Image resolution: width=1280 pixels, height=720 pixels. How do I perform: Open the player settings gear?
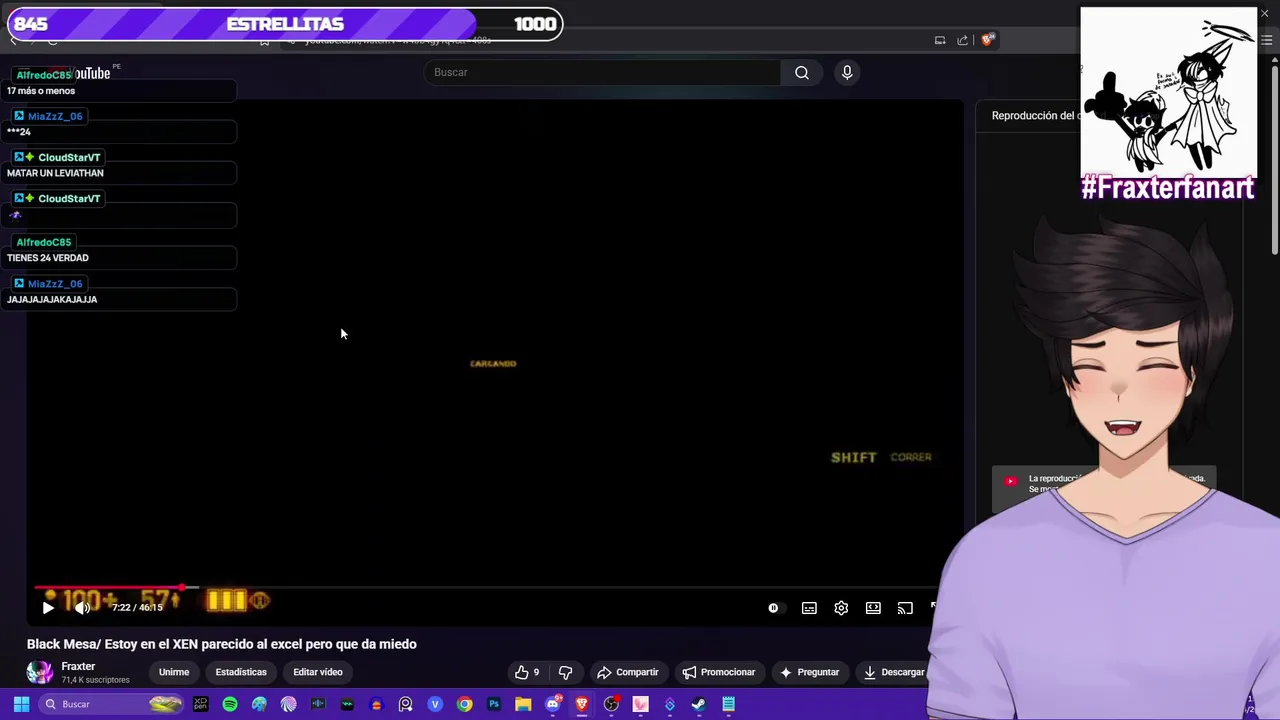(841, 608)
